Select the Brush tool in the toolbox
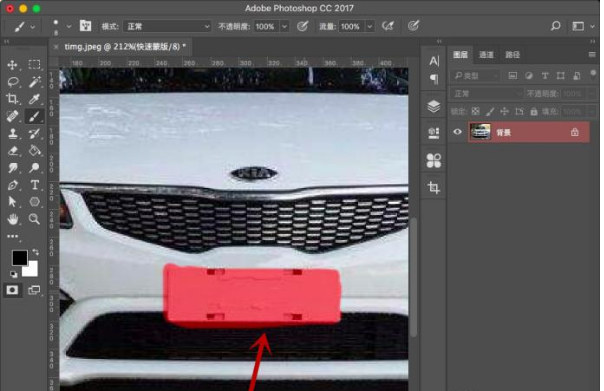604x391 pixels. click(34, 116)
